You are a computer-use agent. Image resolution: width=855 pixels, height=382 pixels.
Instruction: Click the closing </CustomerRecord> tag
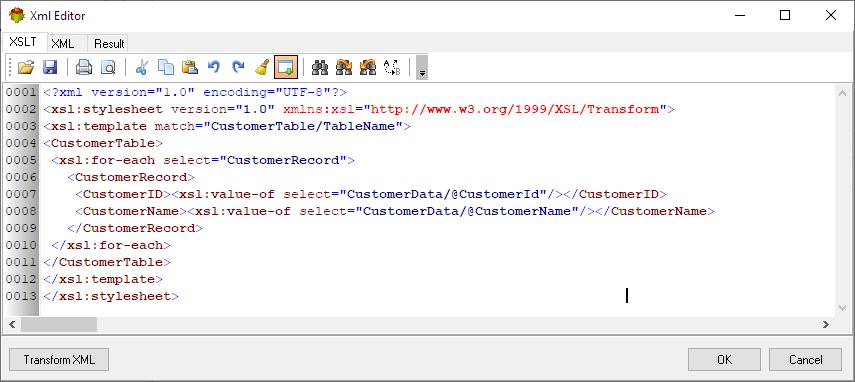[x=135, y=228]
